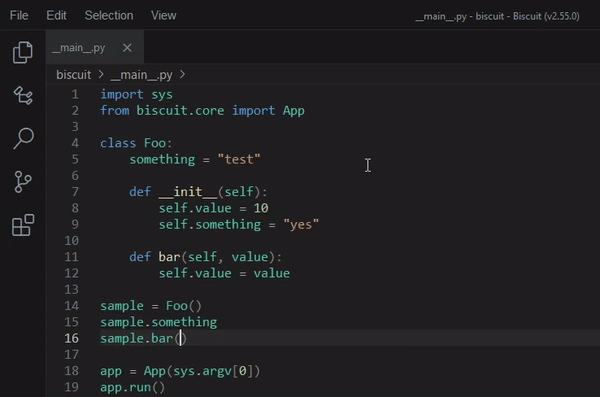This screenshot has height=397, width=600.
Task: Click the 'class Foo:' declaration
Action: coord(136,143)
